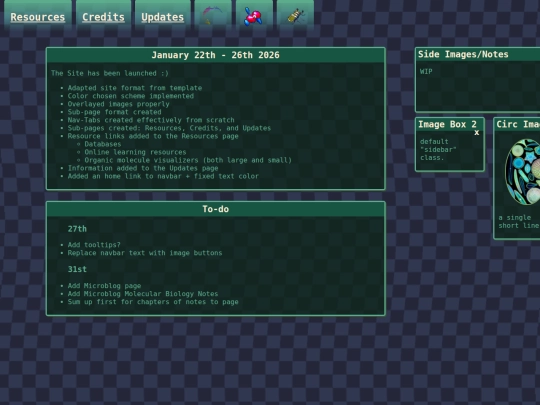This screenshot has height=405, width=540.
Task: Click the 31st to-do heading
Action: [x=77, y=269]
